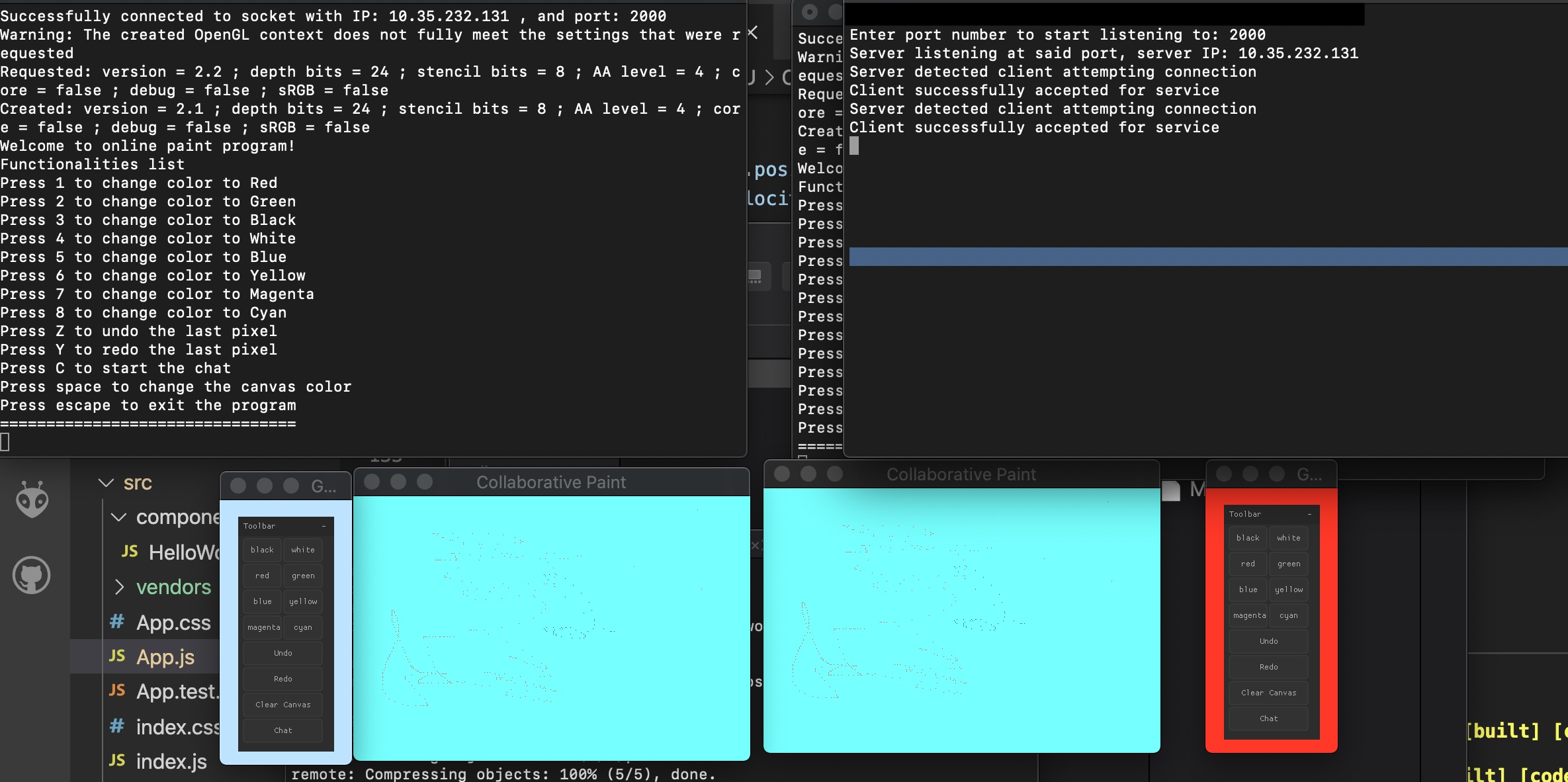Viewport: 1568px width, 782px height.
Task: Select the green color button
Action: 302,575
